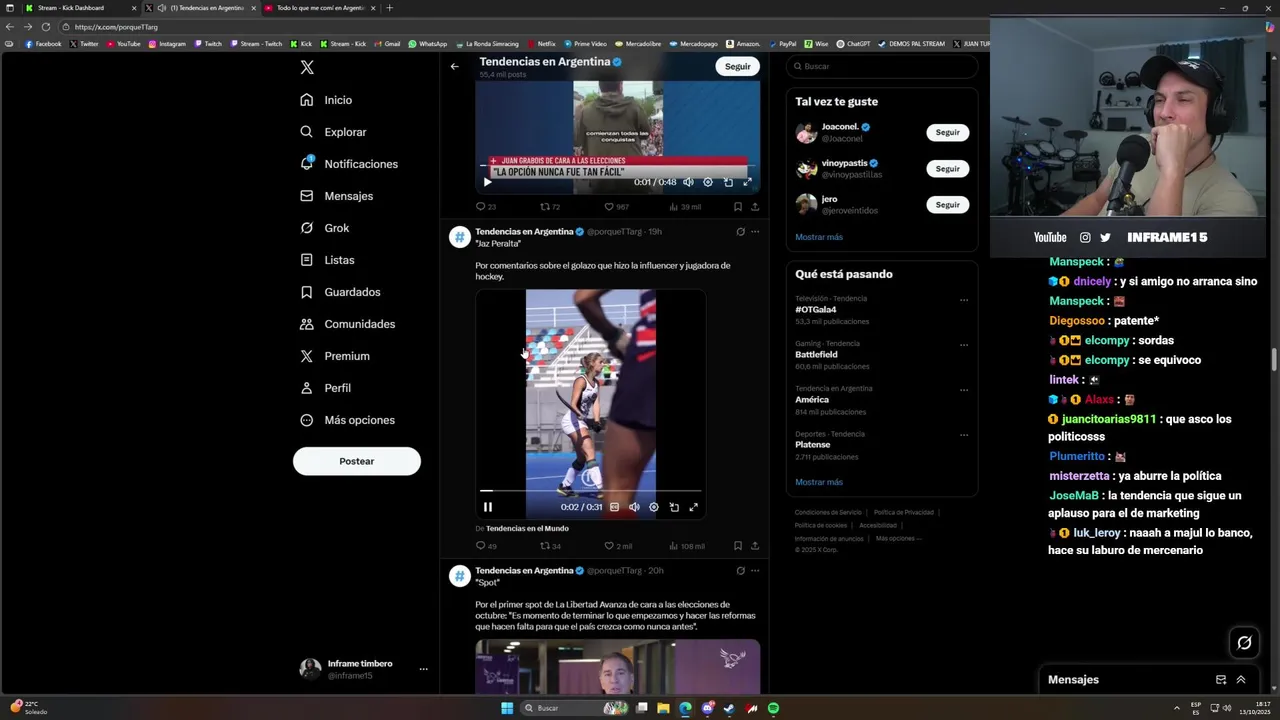Viewport: 1280px width, 720px height.
Task: Click the Postear button
Action: tap(357, 461)
